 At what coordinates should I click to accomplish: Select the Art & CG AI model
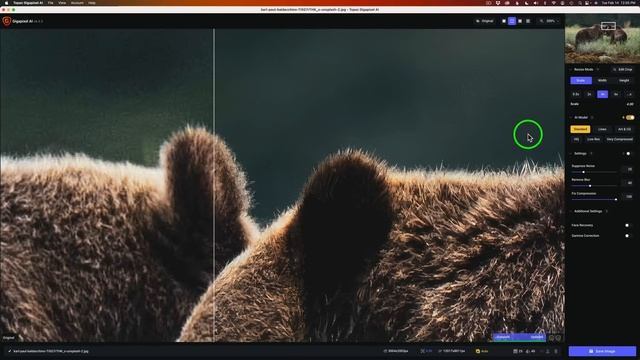624,129
